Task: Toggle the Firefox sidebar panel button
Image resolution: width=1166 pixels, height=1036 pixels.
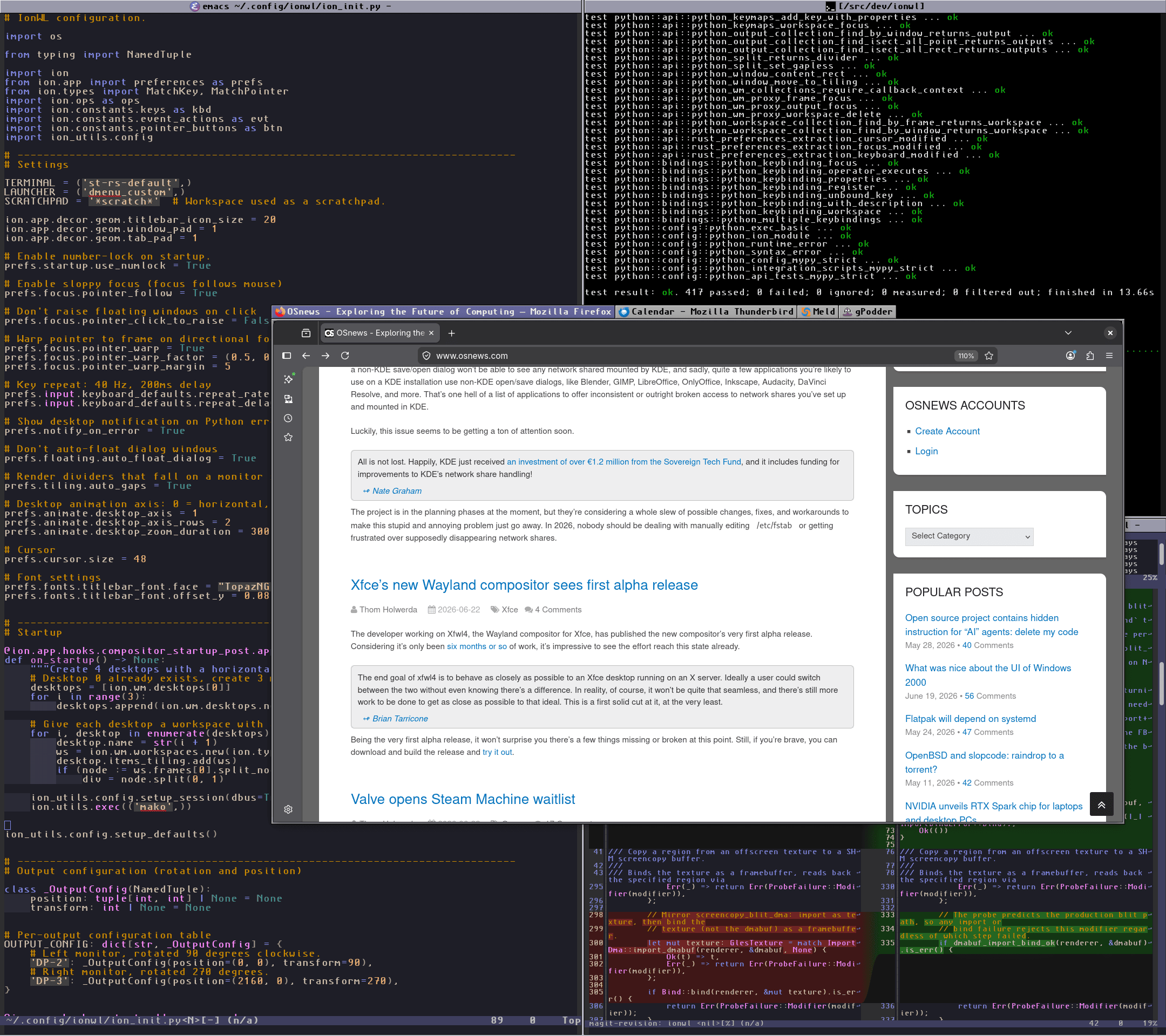Action: pos(287,356)
